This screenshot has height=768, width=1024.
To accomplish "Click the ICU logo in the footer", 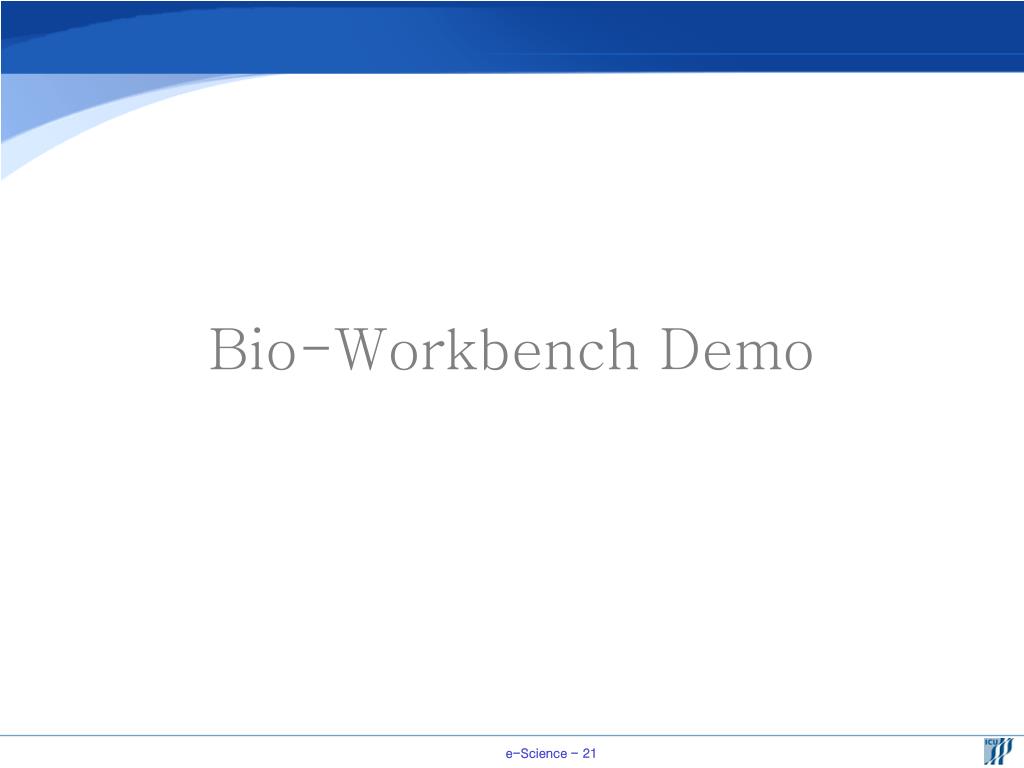I will coord(999,751).
